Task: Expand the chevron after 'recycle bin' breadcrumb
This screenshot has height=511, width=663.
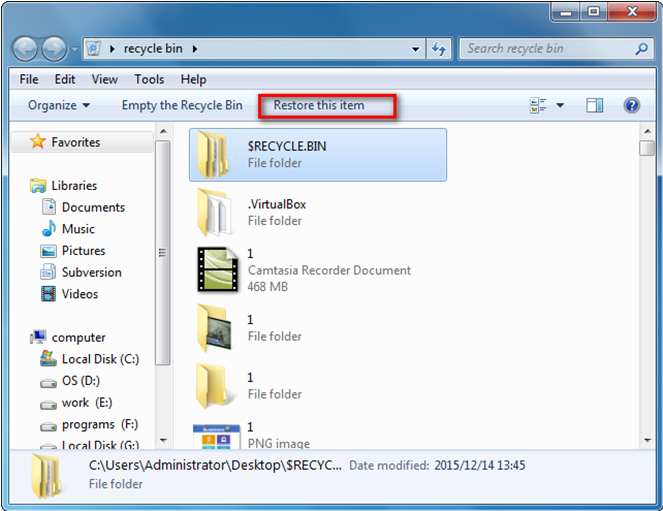Action: coord(195,49)
